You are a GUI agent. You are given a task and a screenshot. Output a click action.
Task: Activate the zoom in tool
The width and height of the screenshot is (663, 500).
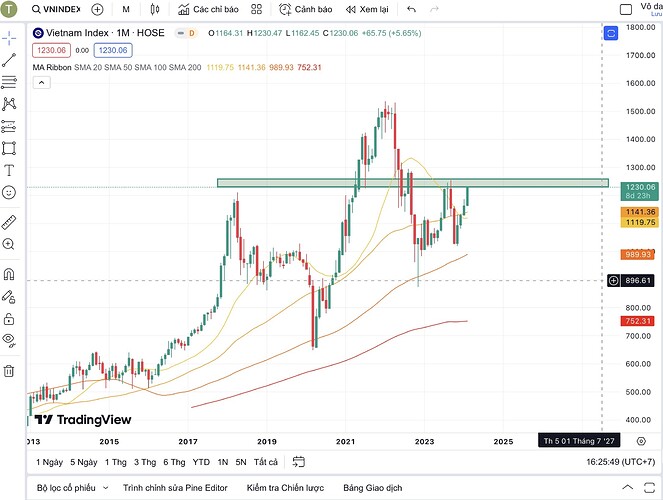(9, 244)
